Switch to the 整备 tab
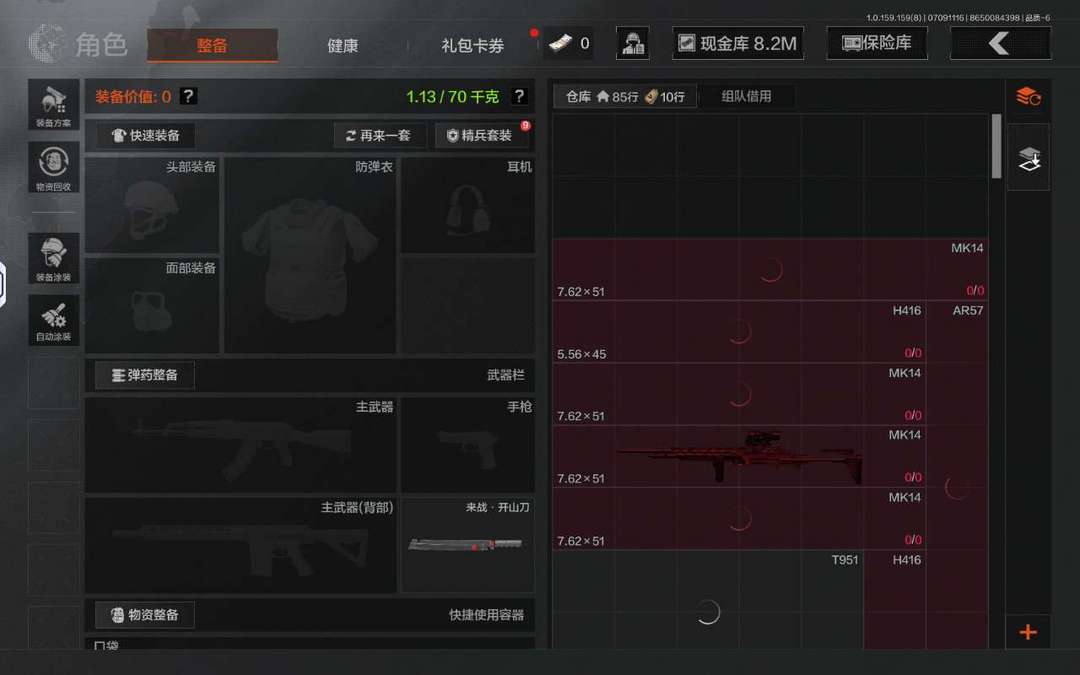Image resolution: width=1080 pixels, height=675 pixels. [x=212, y=45]
